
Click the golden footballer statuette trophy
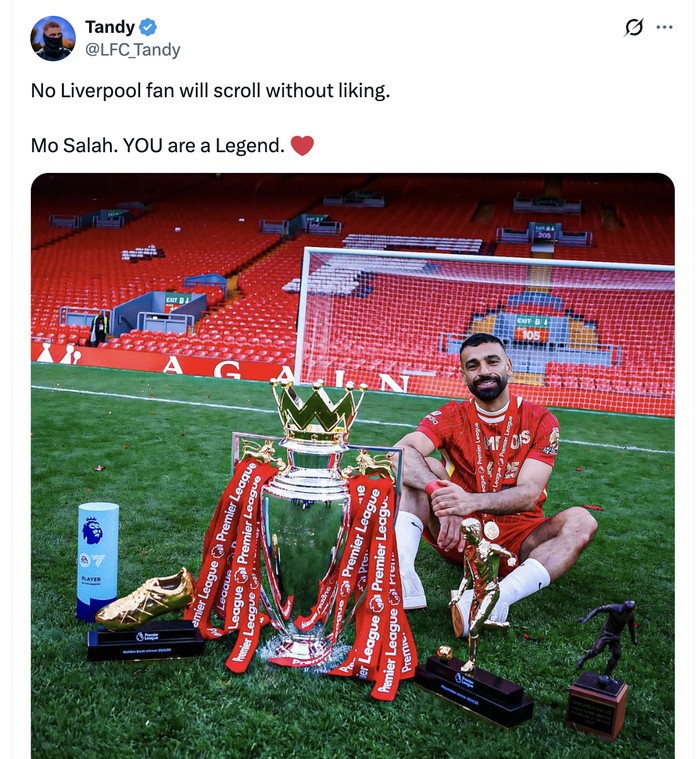(480, 580)
